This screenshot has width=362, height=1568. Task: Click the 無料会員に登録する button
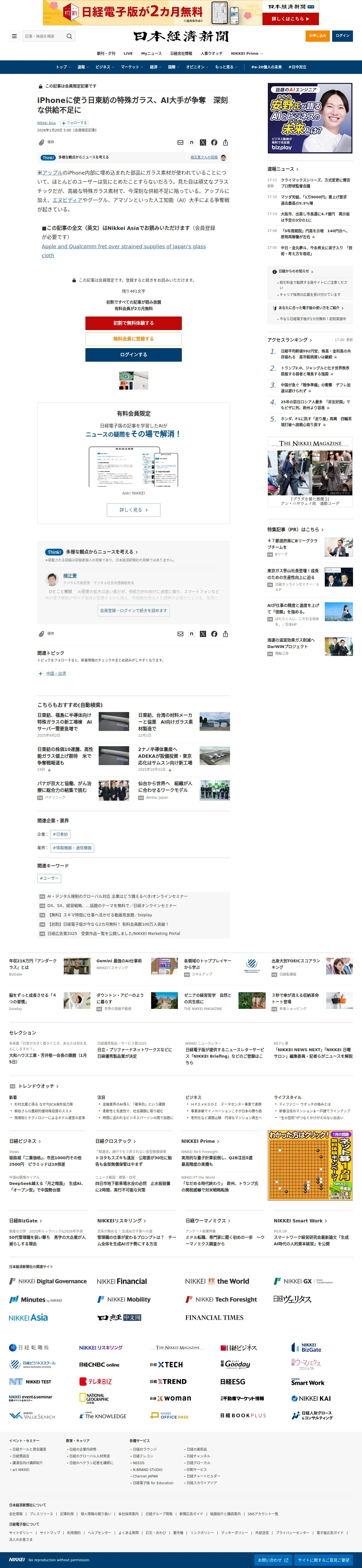133,339
